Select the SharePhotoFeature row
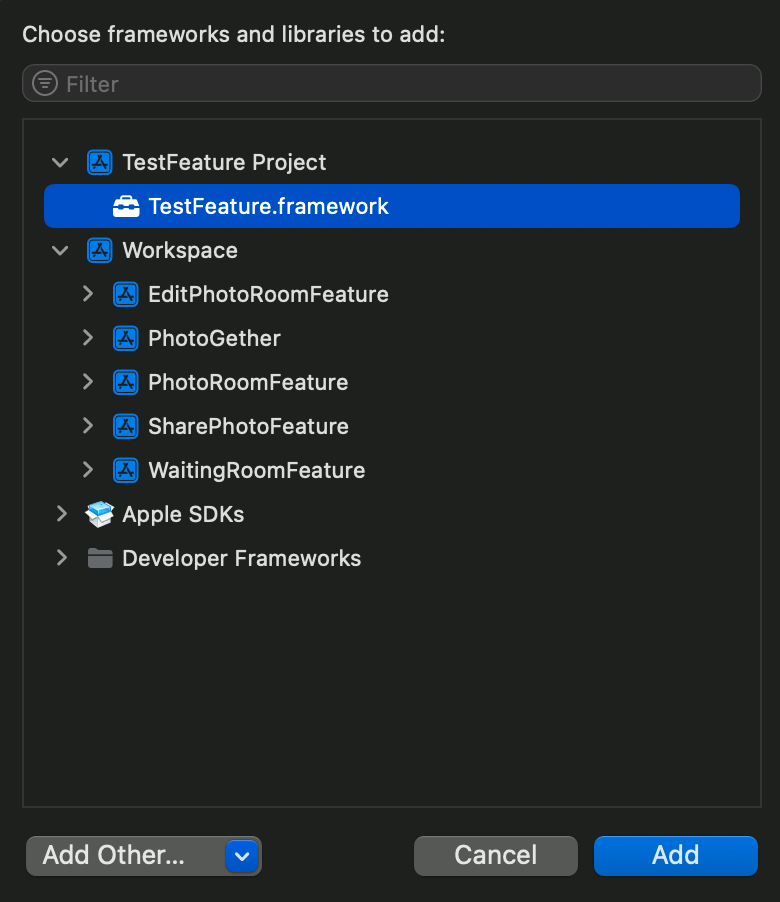 (x=248, y=426)
